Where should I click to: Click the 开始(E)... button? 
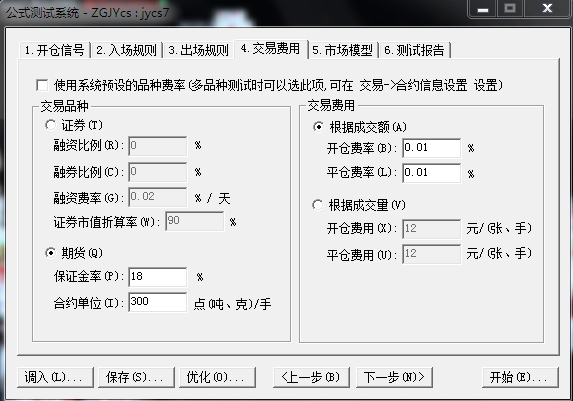pyautogui.click(x=520, y=377)
